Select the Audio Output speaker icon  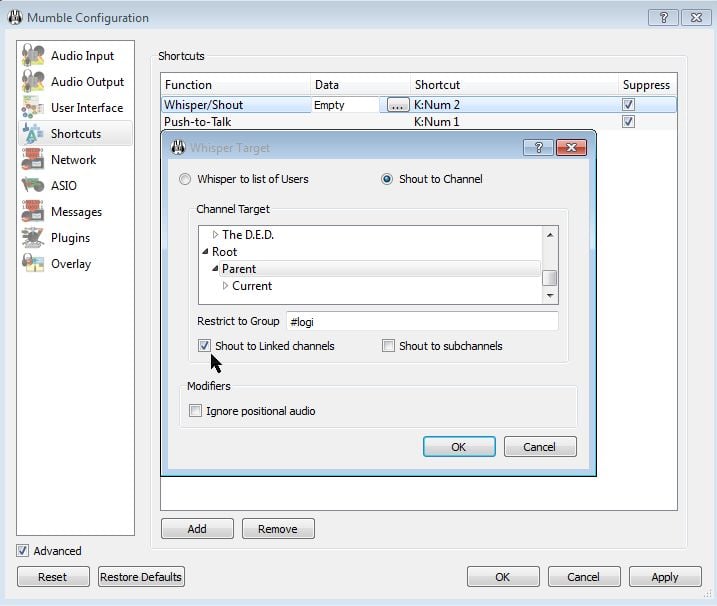coord(34,82)
